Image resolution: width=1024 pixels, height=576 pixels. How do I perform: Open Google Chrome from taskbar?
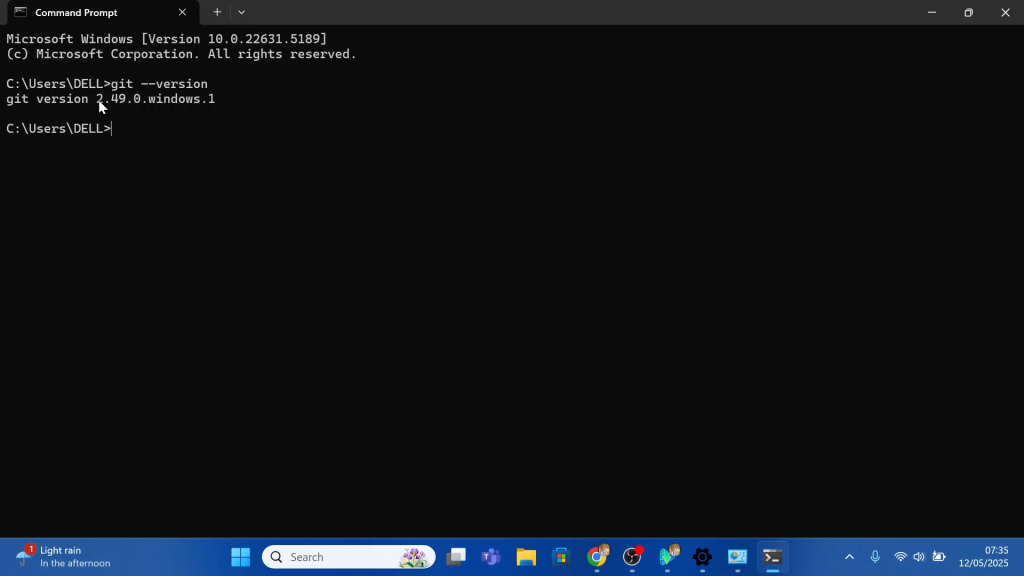pyautogui.click(x=597, y=557)
